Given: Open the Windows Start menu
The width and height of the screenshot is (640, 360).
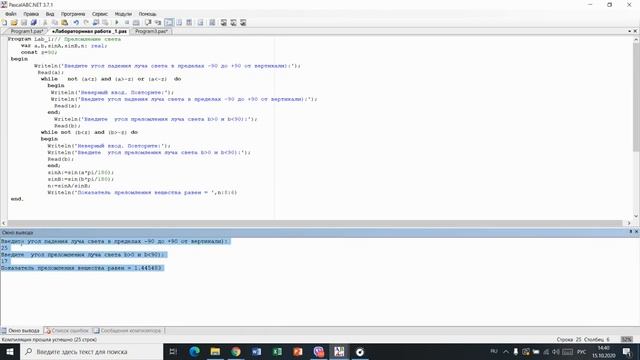Looking at the screenshot, I should [10, 351].
